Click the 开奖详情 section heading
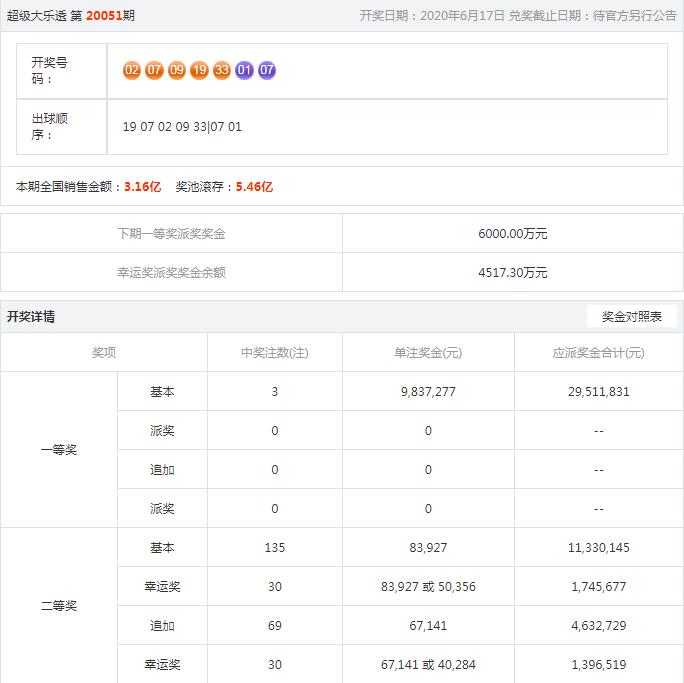The height and width of the screenshot is (683, 684). click(31, 316)
